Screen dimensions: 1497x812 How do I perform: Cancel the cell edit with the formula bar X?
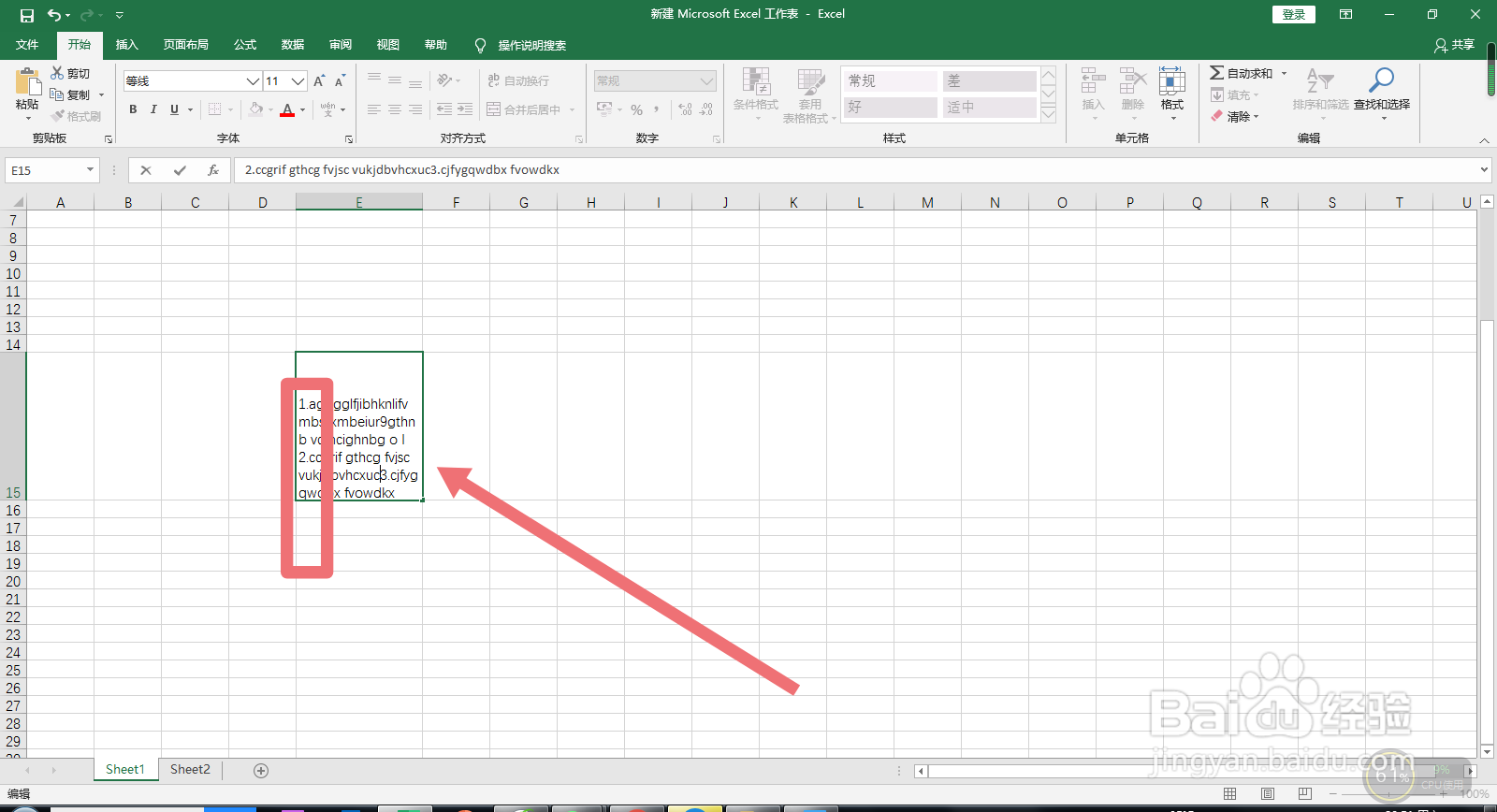click(x=146, y=170)
